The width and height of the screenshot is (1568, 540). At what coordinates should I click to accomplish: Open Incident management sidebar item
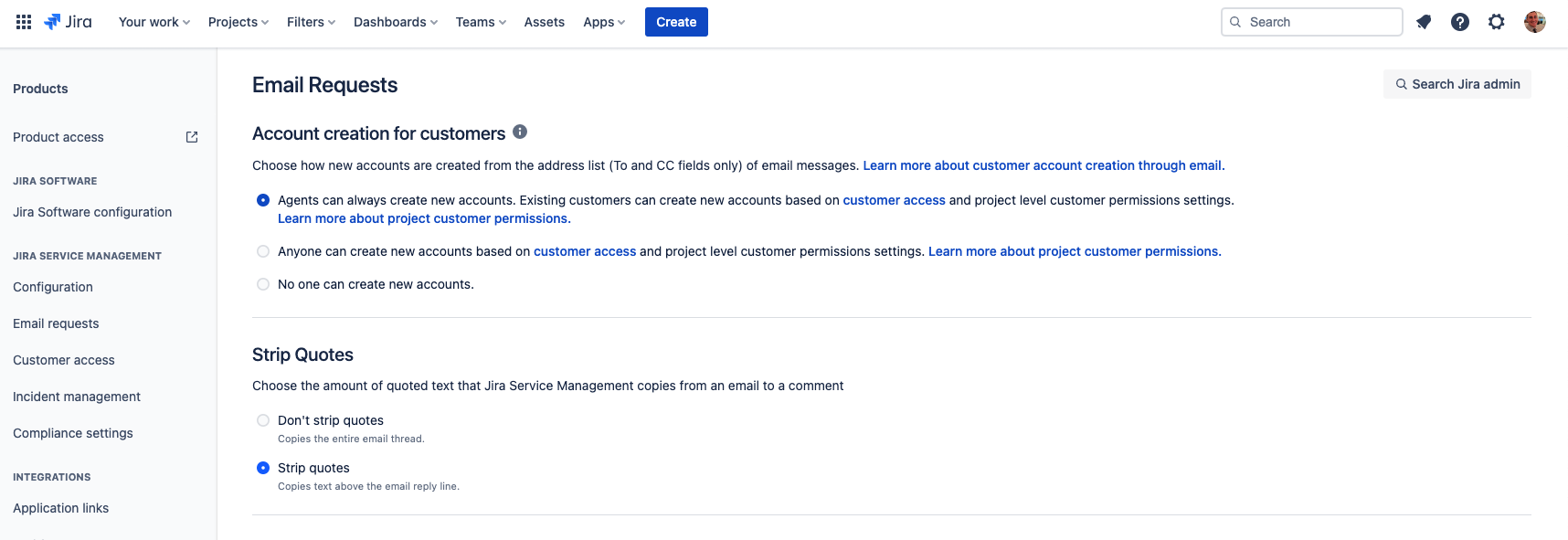77,397
